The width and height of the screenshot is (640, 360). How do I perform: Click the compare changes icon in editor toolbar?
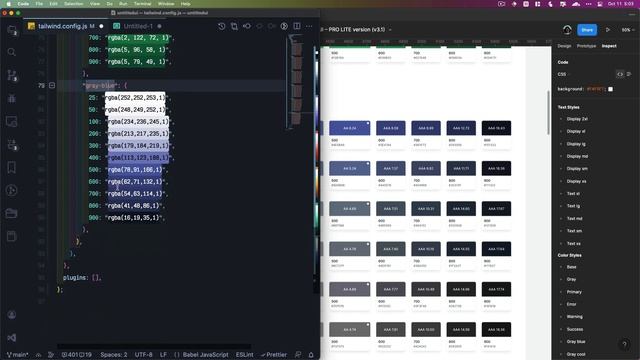coord(234,26)
